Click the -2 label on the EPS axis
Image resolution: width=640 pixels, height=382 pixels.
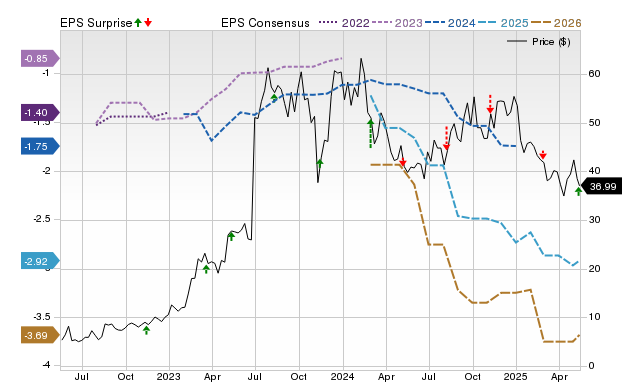pos(45,171)
